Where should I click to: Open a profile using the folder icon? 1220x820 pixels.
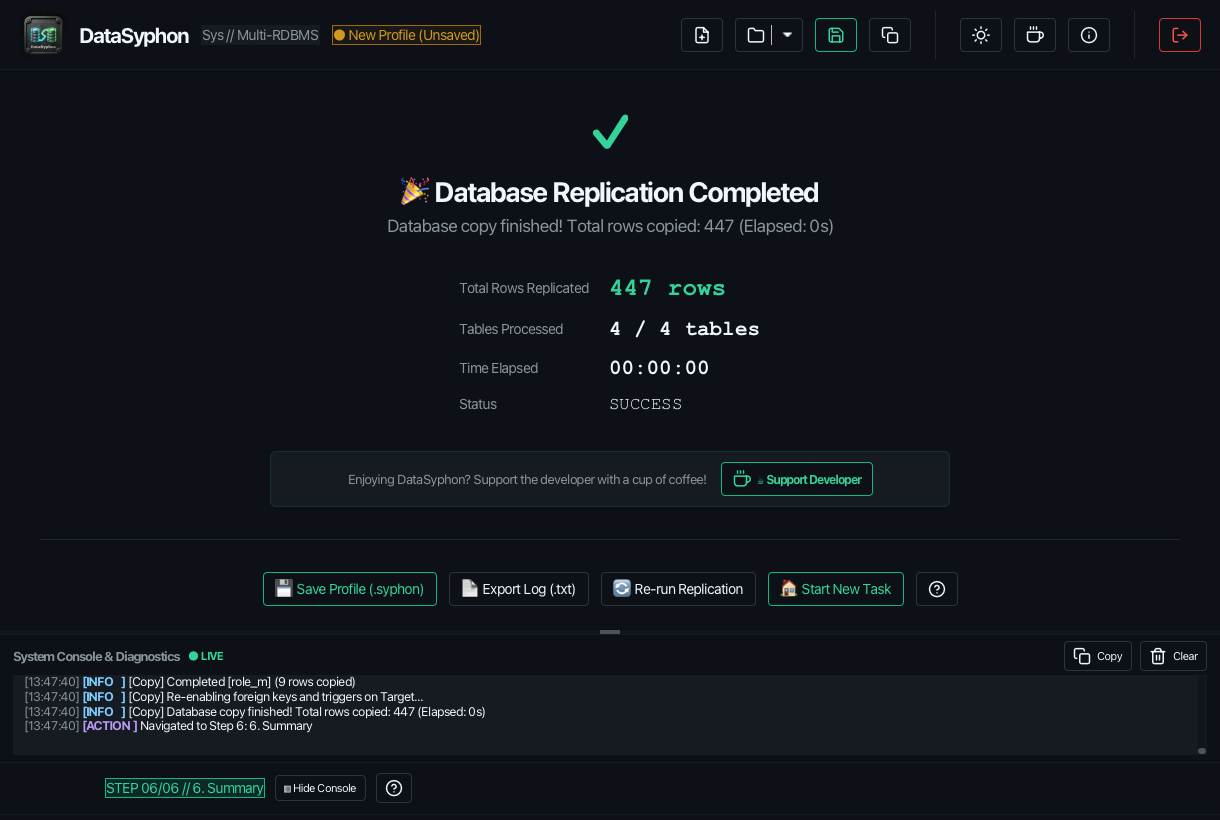point(755,35)
